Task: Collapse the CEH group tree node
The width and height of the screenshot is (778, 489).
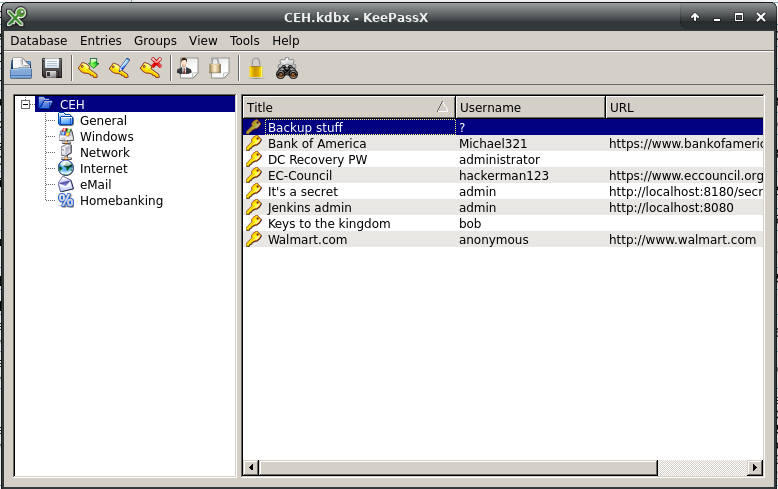Action: coord(26,104)
